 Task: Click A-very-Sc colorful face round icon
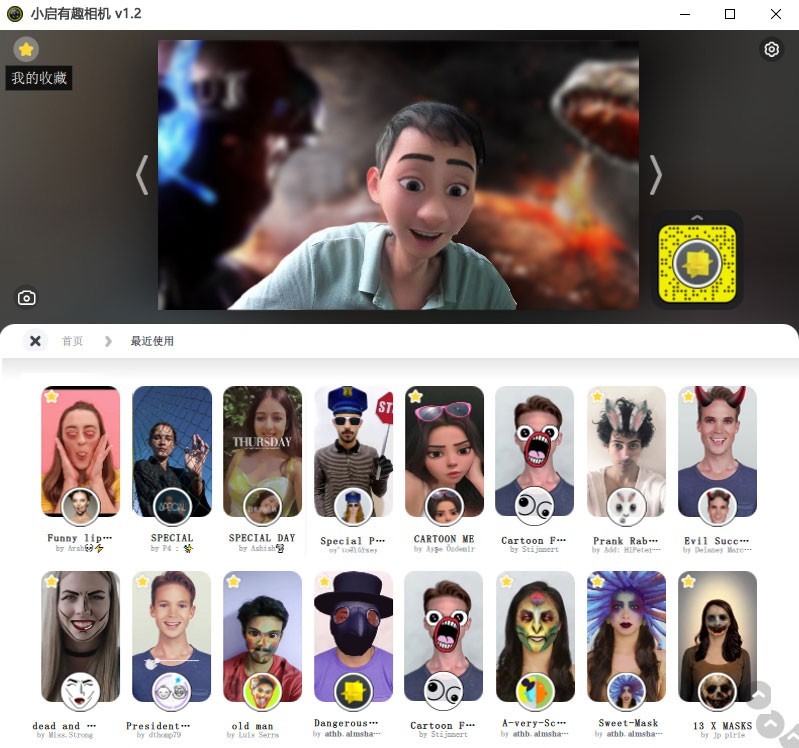pos(535,692)
